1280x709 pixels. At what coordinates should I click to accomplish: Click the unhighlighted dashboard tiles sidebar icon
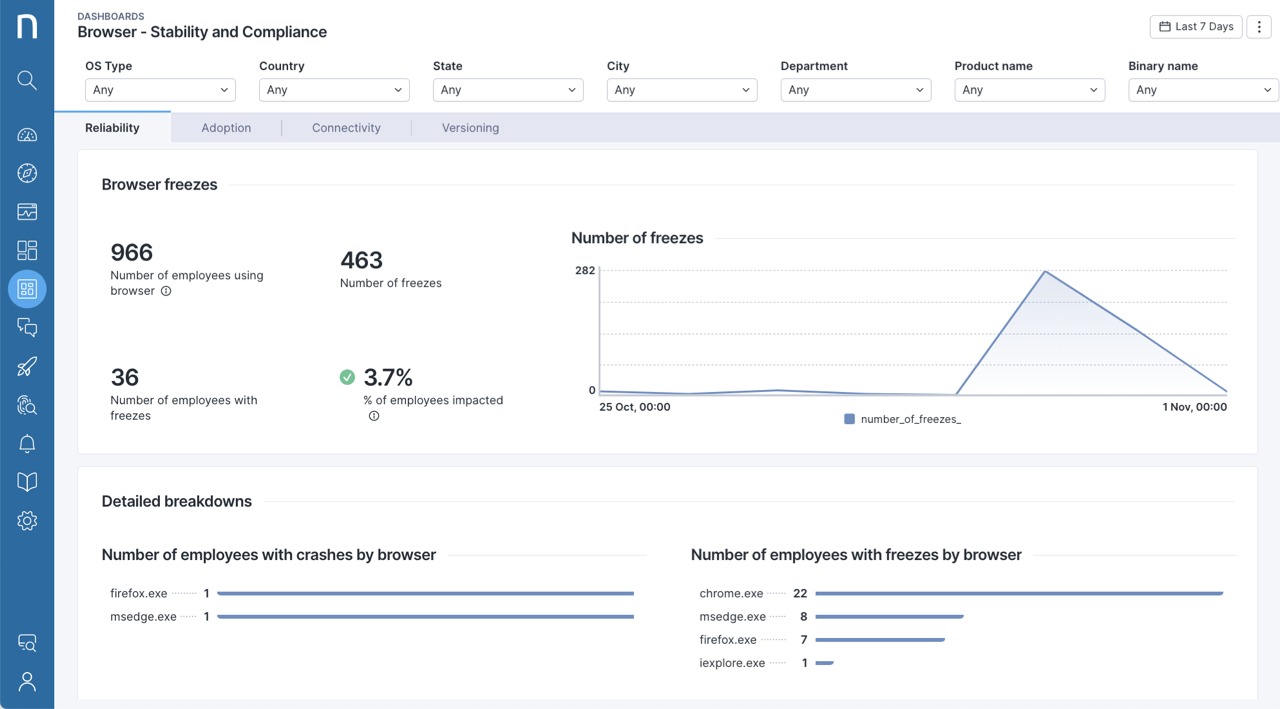tap(27, 250)
